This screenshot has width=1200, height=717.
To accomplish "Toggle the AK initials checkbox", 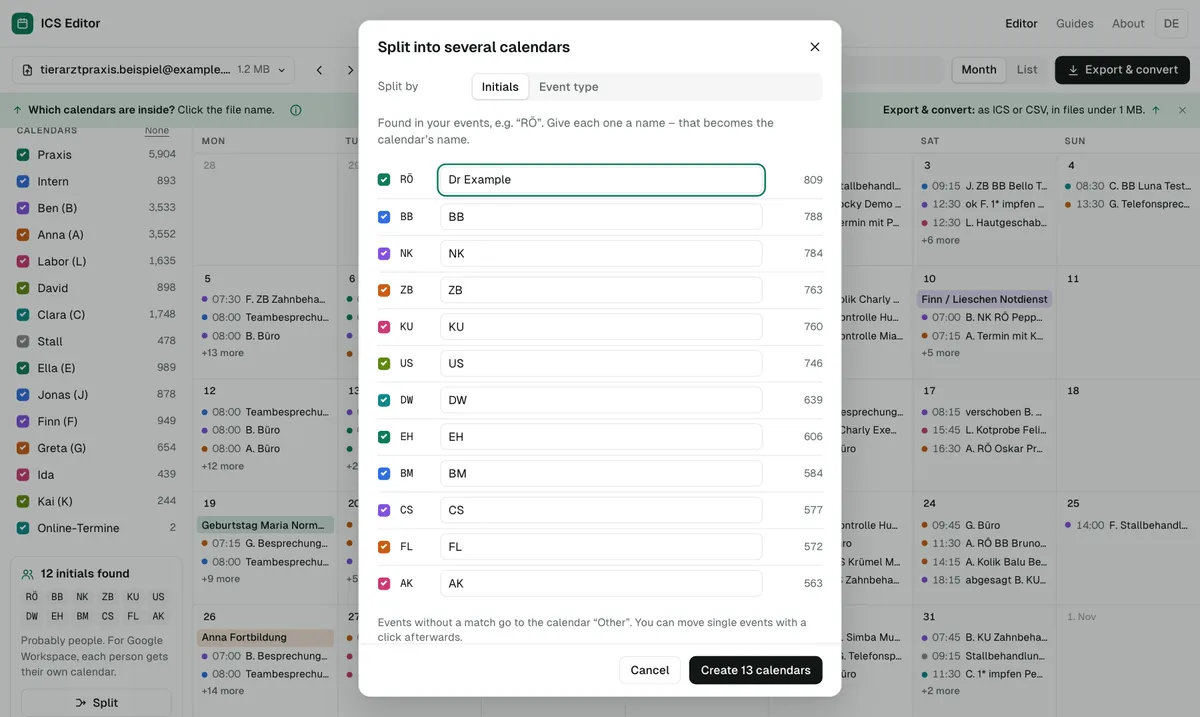I will tap(384, 584).
